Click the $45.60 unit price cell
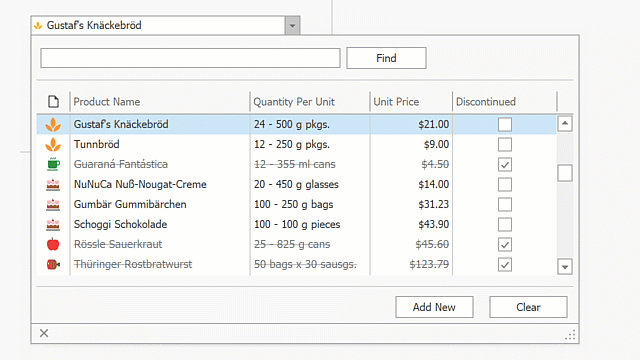640x360 pixels. [411, 244]
